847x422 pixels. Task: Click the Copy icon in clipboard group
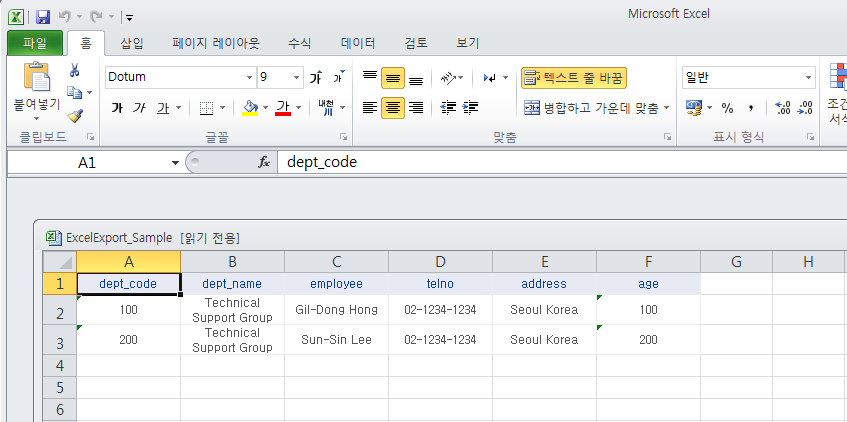(74, 92)
